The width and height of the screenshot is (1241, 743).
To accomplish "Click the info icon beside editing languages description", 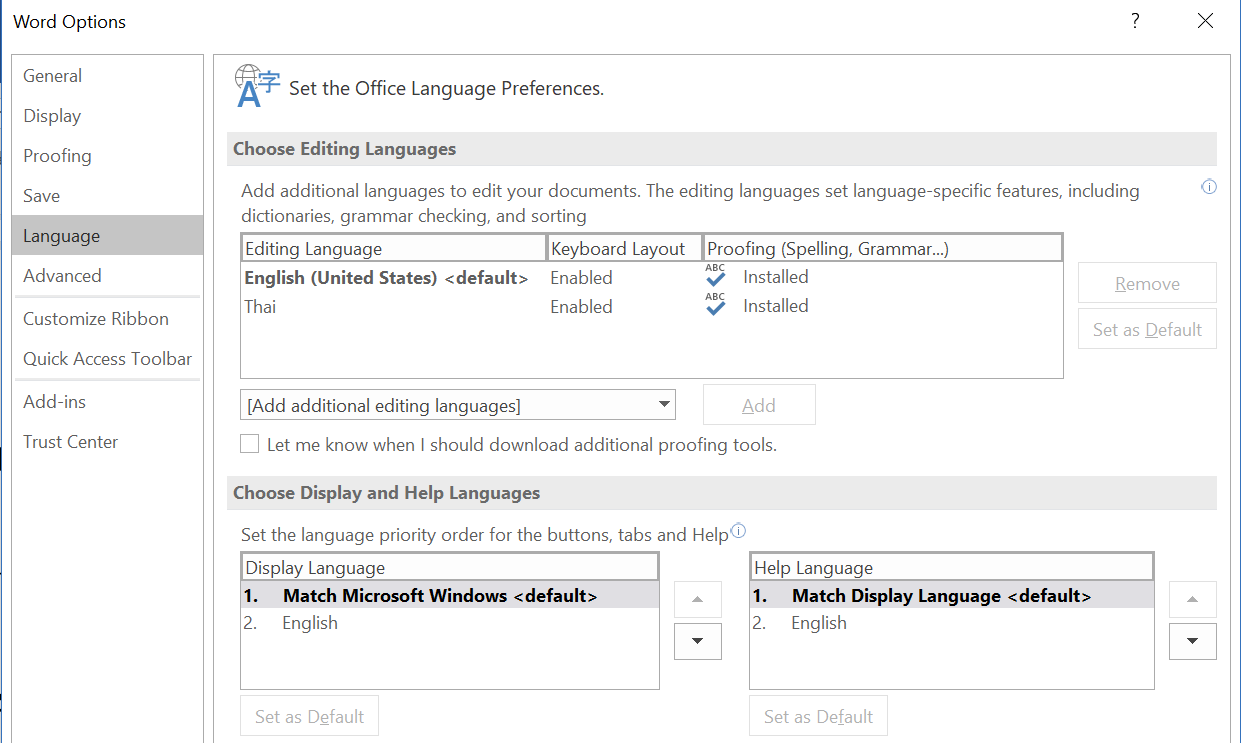I will click(1209, 187).
